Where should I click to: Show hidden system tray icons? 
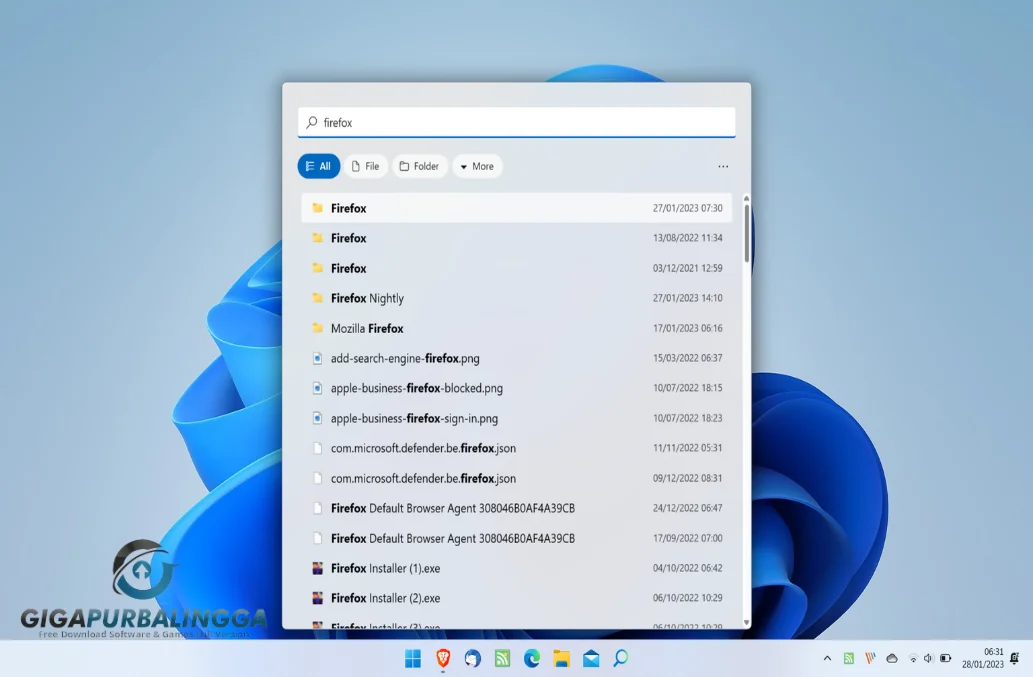point(827,658)
